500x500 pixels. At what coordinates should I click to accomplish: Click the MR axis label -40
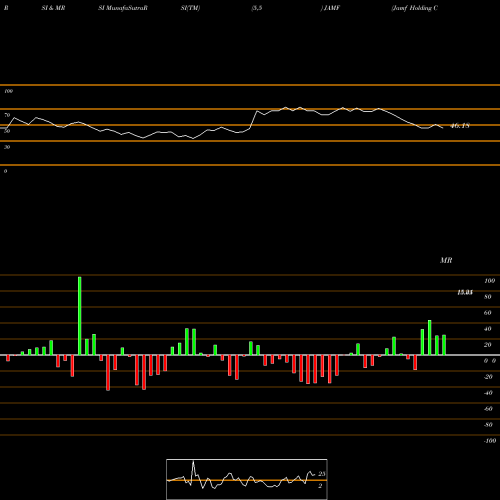[x=488, y=393]
